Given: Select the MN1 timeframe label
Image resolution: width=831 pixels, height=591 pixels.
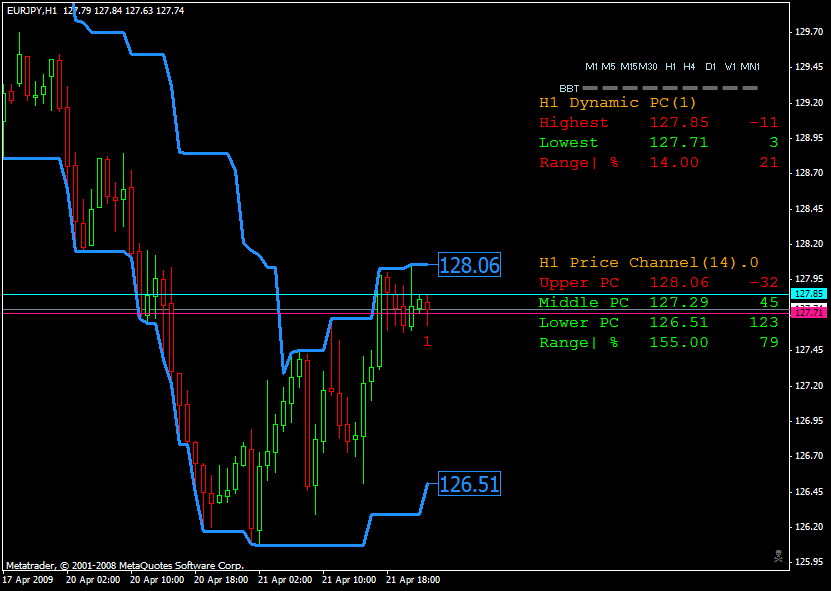Looking at the screenshot, I should [750, 67].
